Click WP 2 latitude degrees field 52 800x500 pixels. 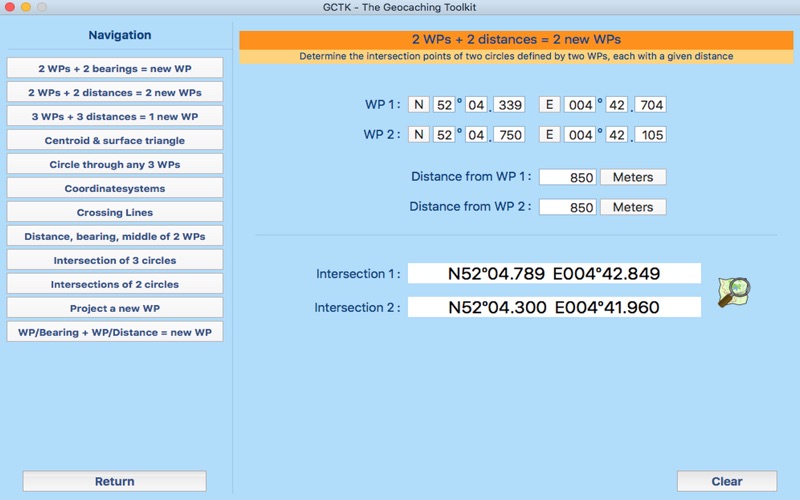[444, 135]
